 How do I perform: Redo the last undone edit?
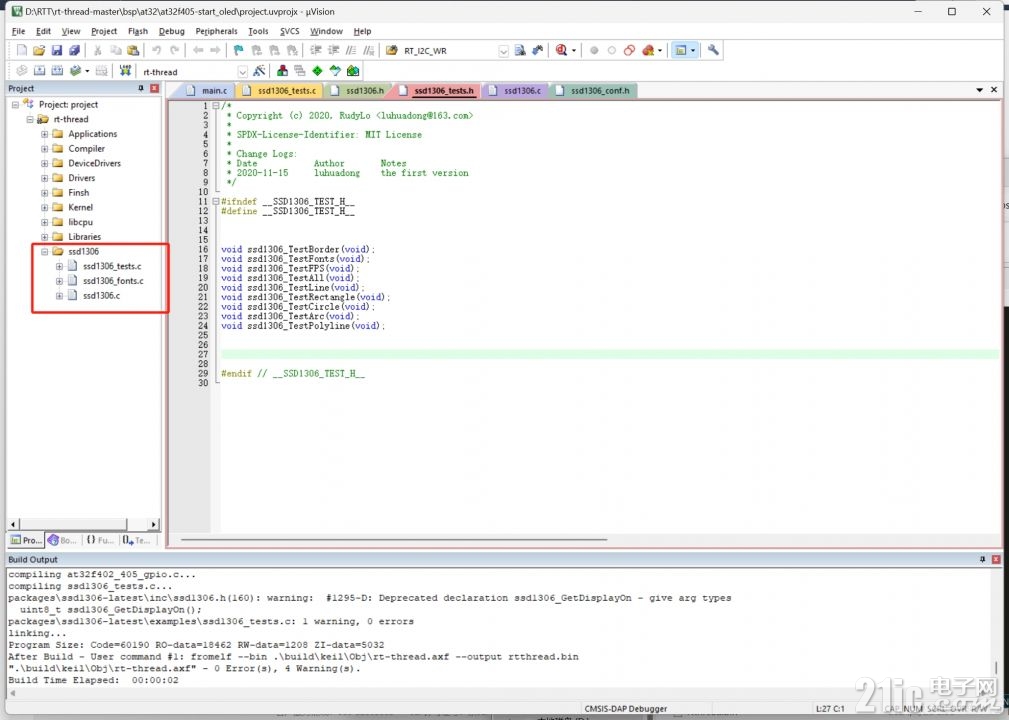coord(174,50)
